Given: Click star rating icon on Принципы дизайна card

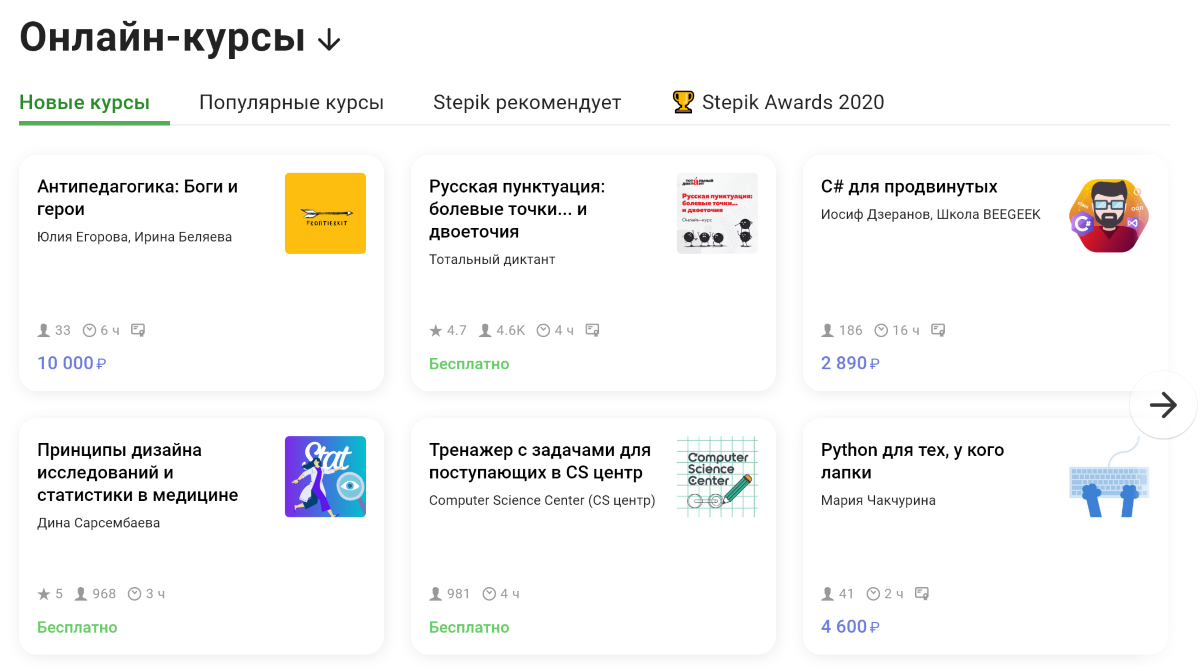Looking at the screenshot, I should [x=43, y=593].
